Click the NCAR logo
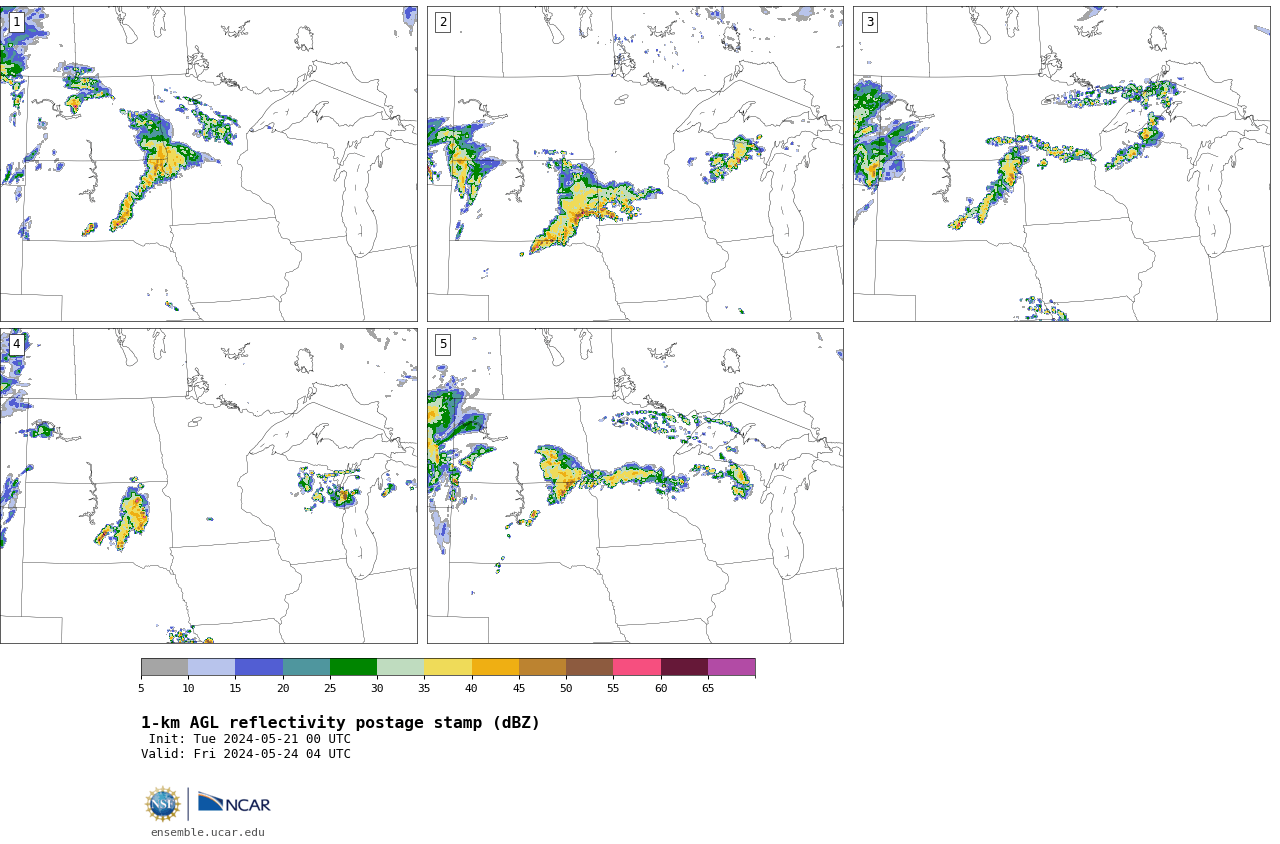Viewport: 1280px width, 844px height. point(234,803)
